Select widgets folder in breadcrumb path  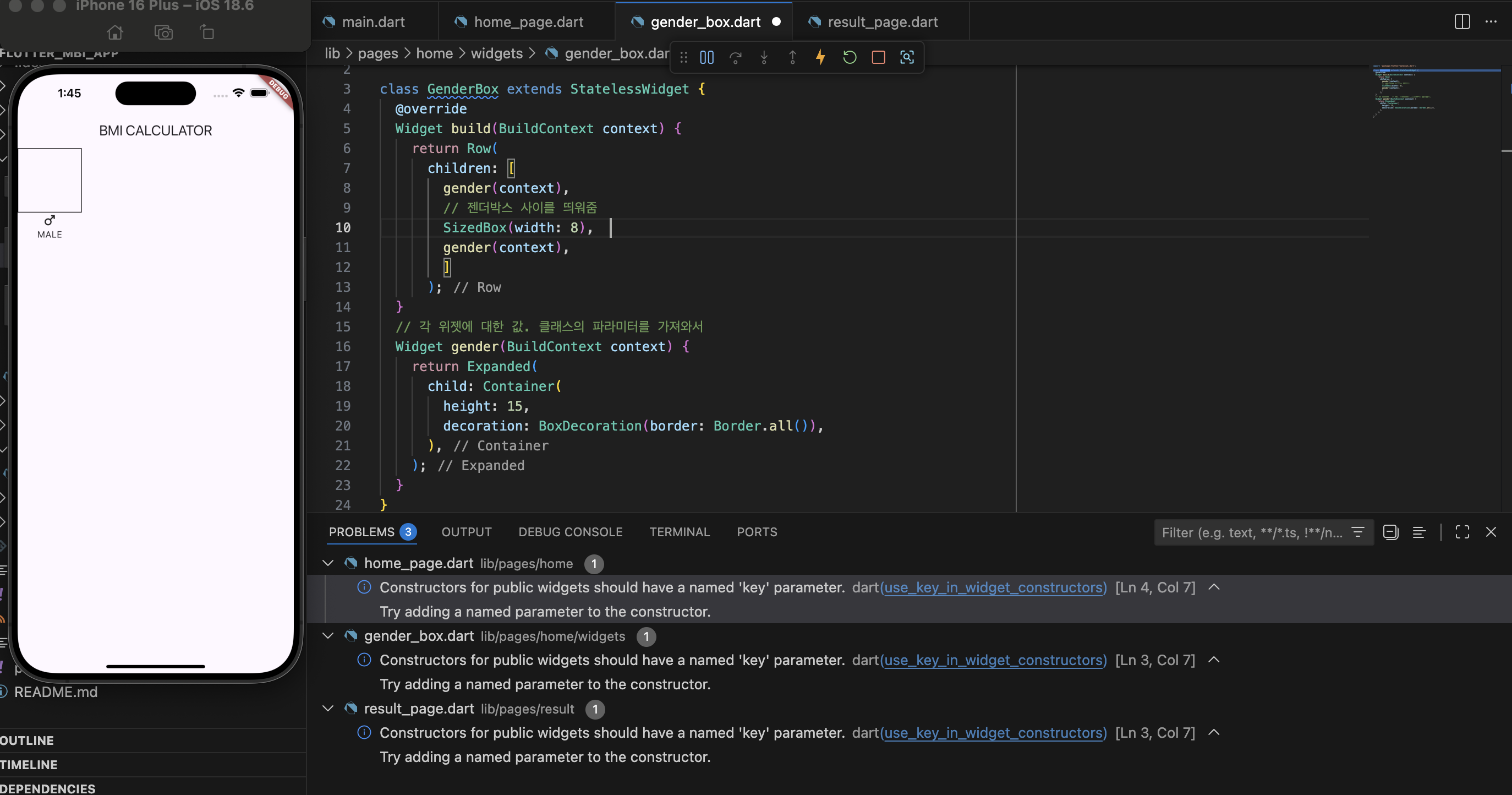point(496,53)
